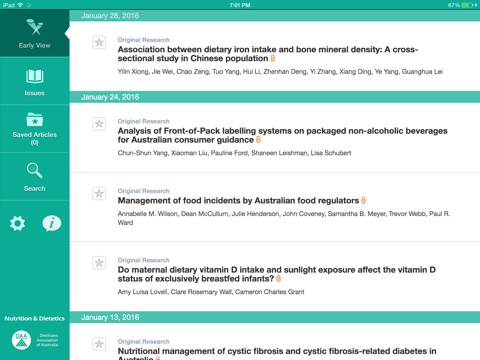The height and width of the screenshot is (360, 480).
Task: Tap authors line starting Yilin Xiong
Action: point(280,72)
